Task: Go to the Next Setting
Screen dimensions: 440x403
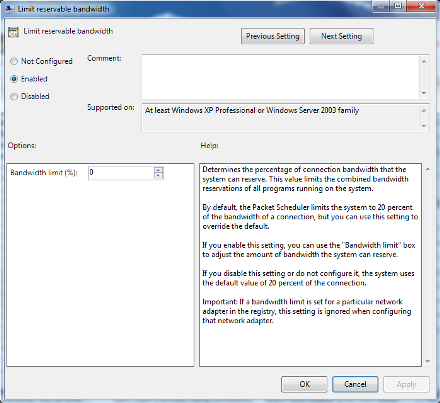Action: point(341,36)
